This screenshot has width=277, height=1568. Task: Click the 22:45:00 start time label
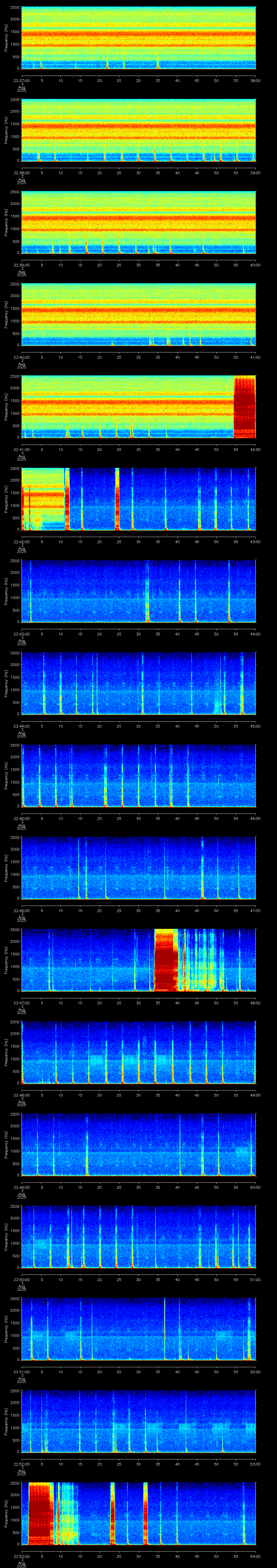(x=22, y=818)
